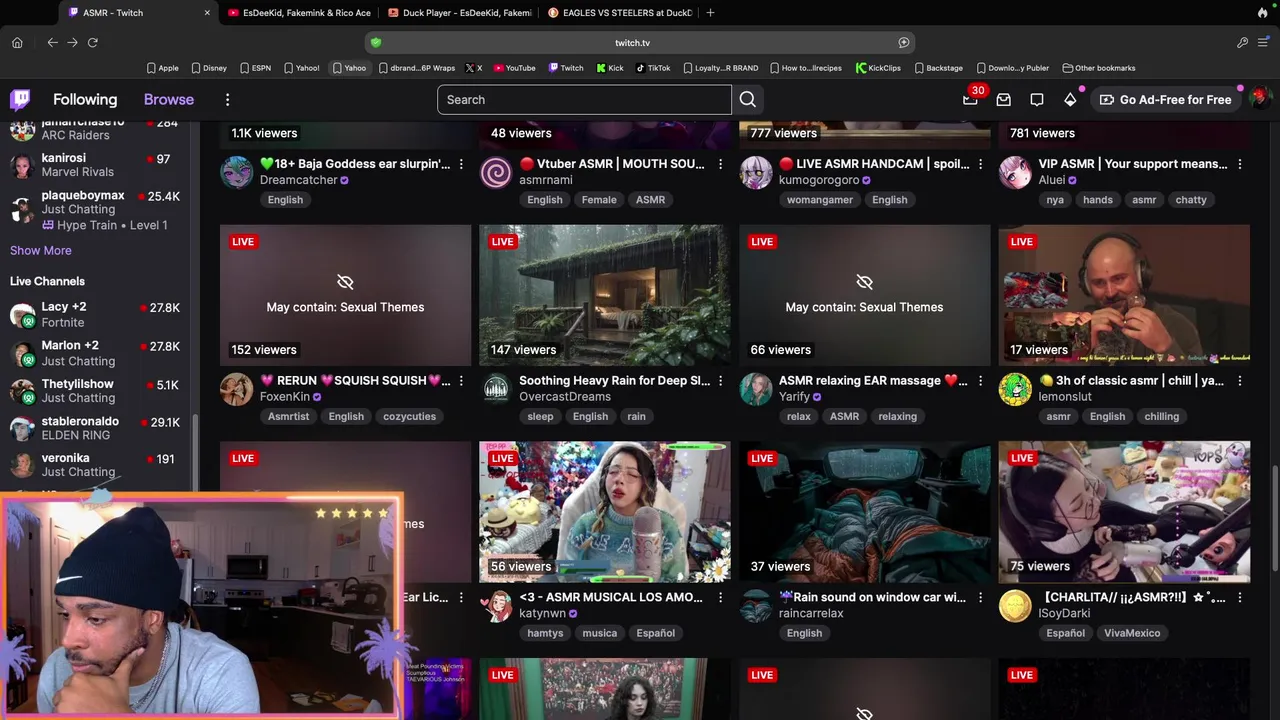Open ISoyDarki channel avatar
The image size is (1280, 720).
pos(1015,606)
